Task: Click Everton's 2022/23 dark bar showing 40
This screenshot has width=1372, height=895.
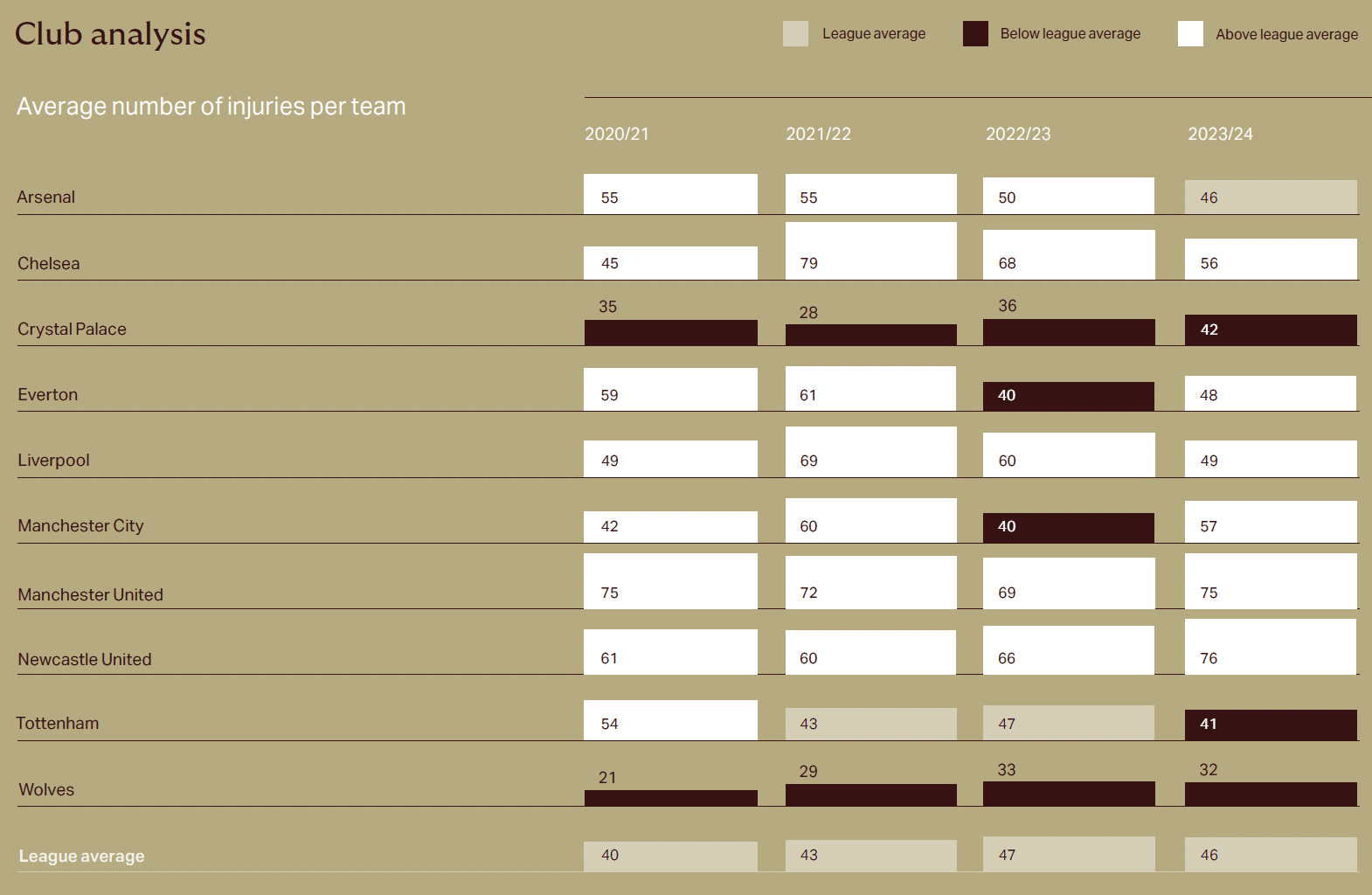Action: pyautogui.click(x=1068, y=396)
